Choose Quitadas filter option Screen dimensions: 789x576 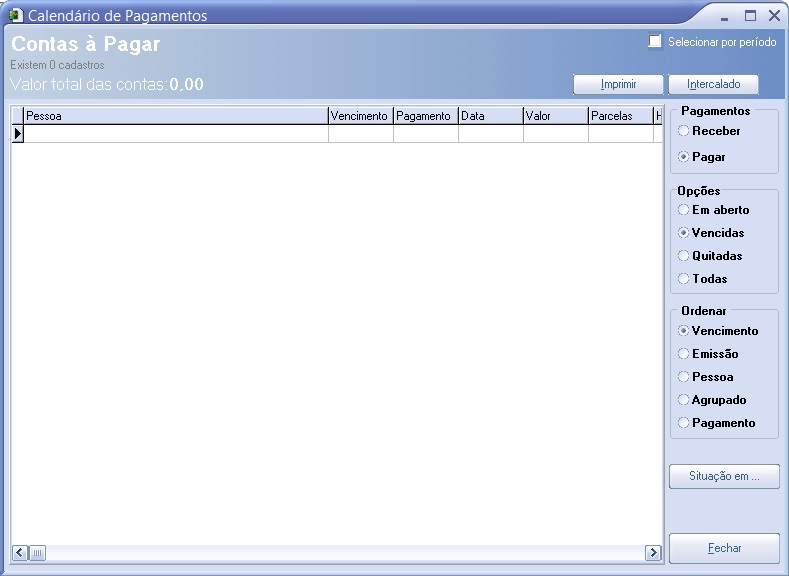(684, 256)
